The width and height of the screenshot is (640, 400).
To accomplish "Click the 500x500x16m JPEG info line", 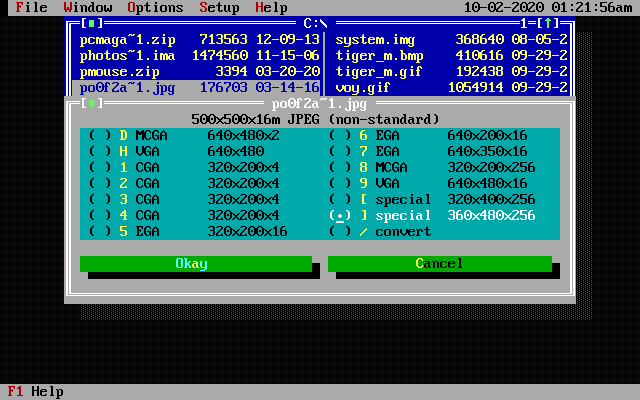I will tap(316, 119).
